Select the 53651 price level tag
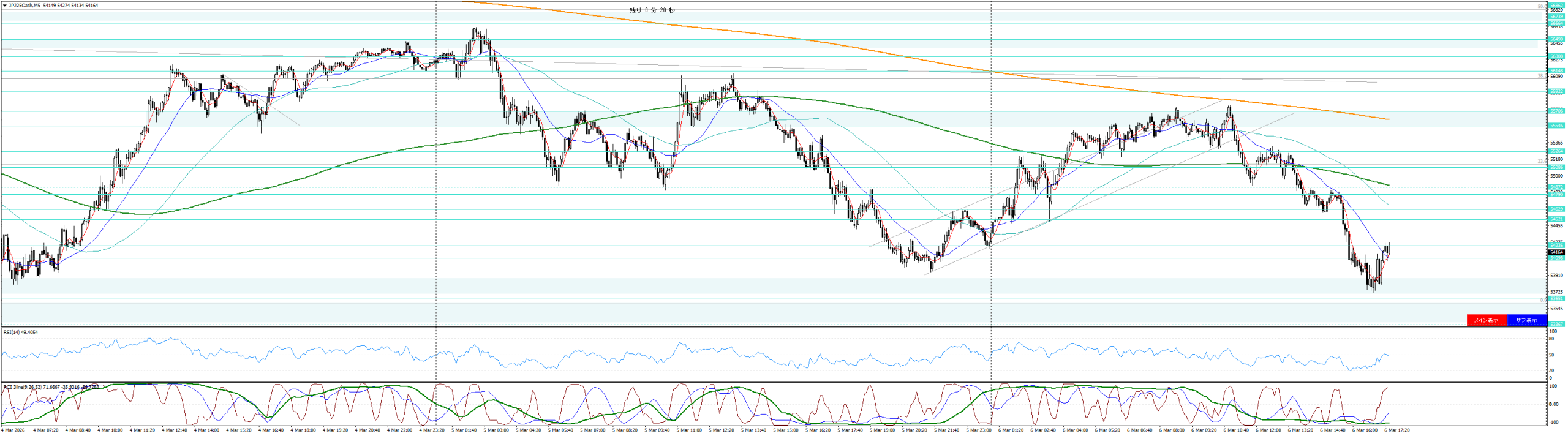The image size is (1568, 436). click(1556, 299)
